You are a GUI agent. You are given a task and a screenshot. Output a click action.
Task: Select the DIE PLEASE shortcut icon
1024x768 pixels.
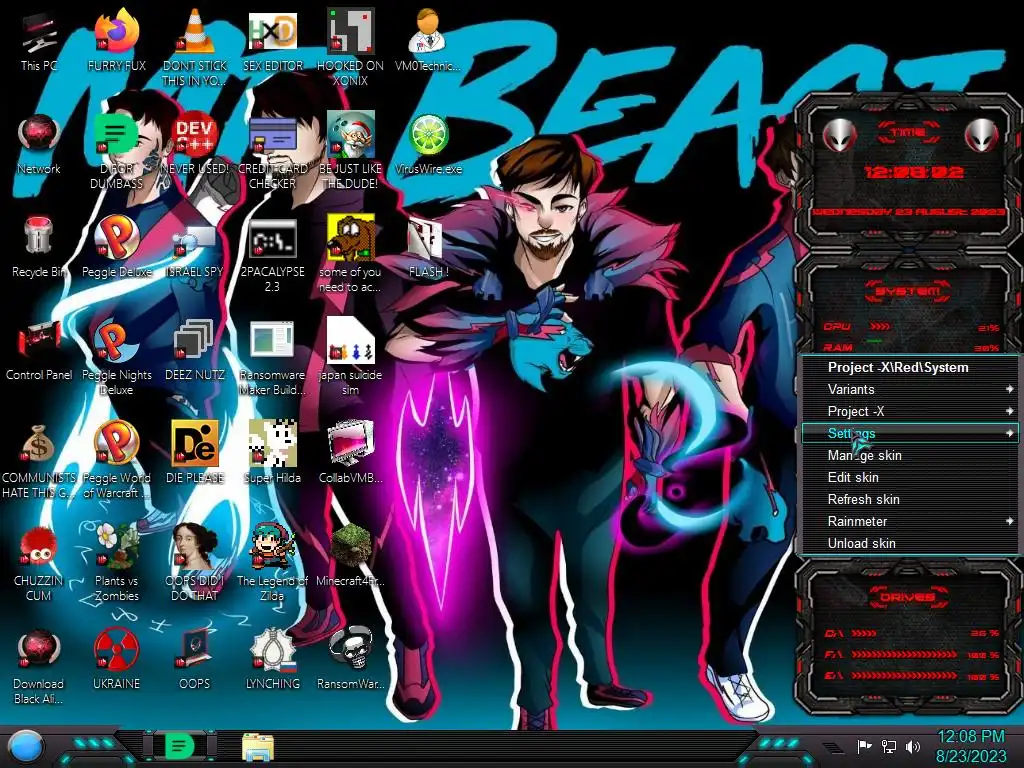(x=195, y=444)
